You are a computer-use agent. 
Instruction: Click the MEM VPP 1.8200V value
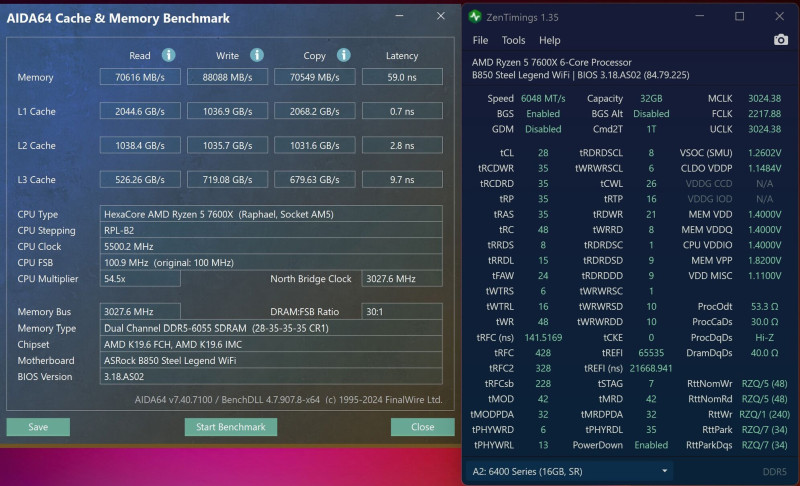pyautogui.click(x=764, y=261)
